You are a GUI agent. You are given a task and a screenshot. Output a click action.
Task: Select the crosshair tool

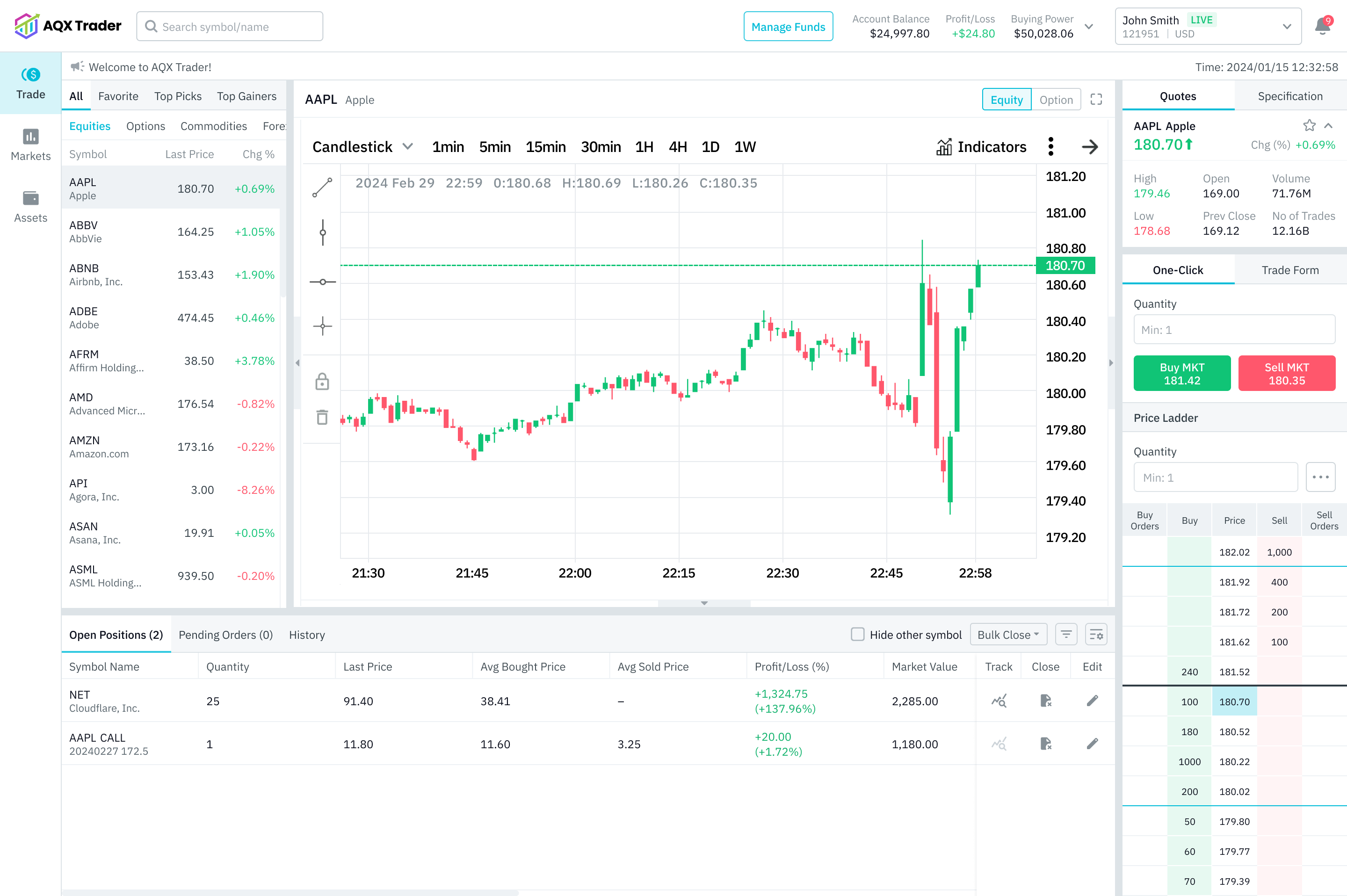click(x=322, y=326)
